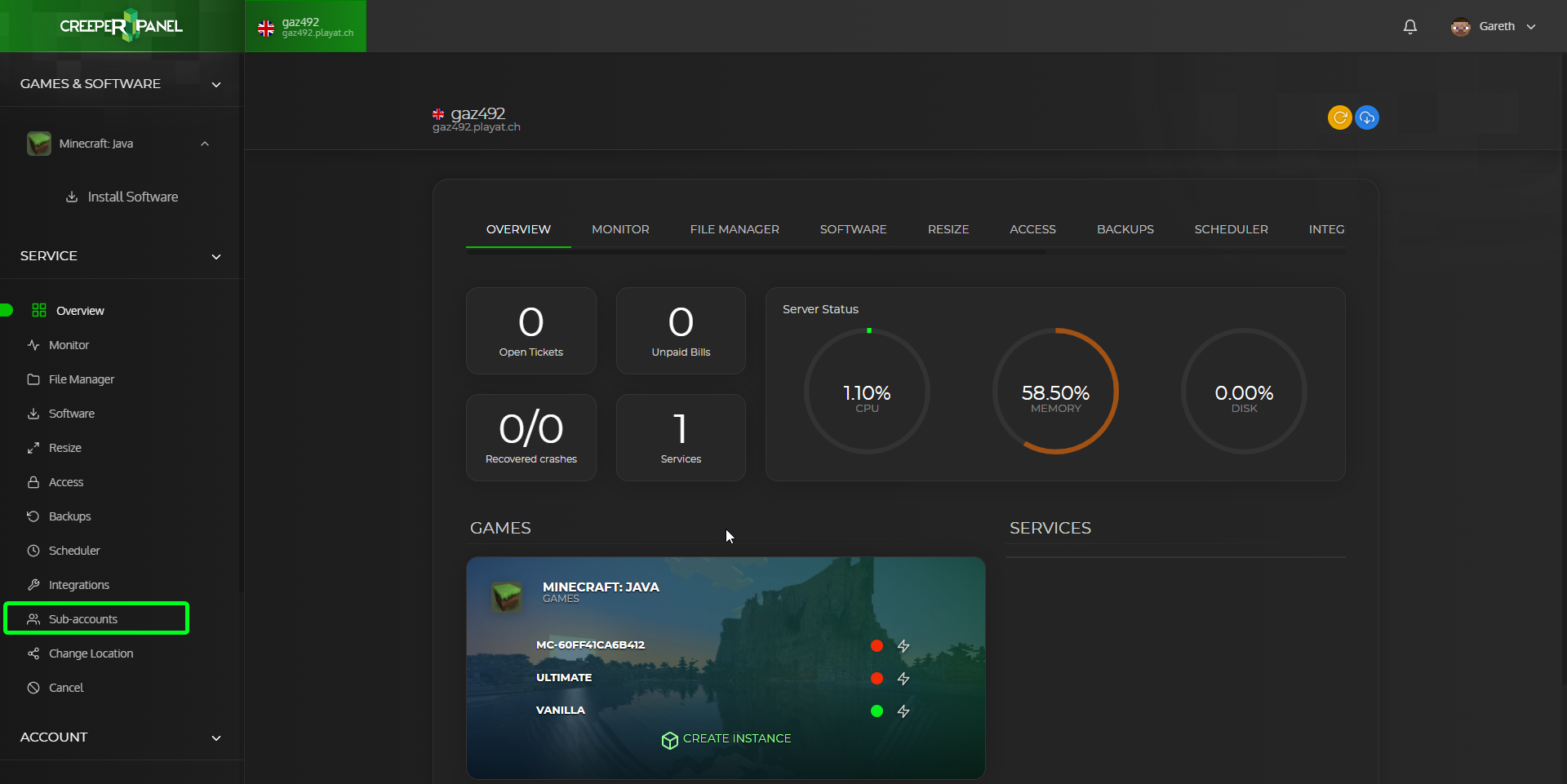Switch to the File Manager tab
The image size is (1567, 784).
coord(735,229)
